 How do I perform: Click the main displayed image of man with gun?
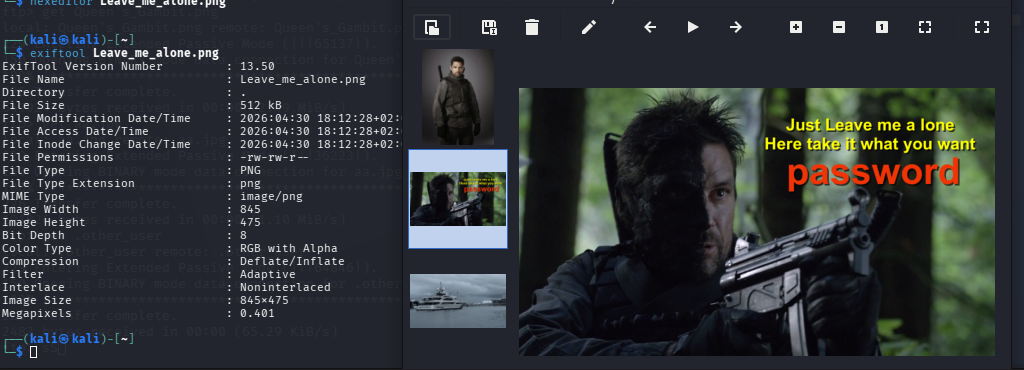point(757,222)
